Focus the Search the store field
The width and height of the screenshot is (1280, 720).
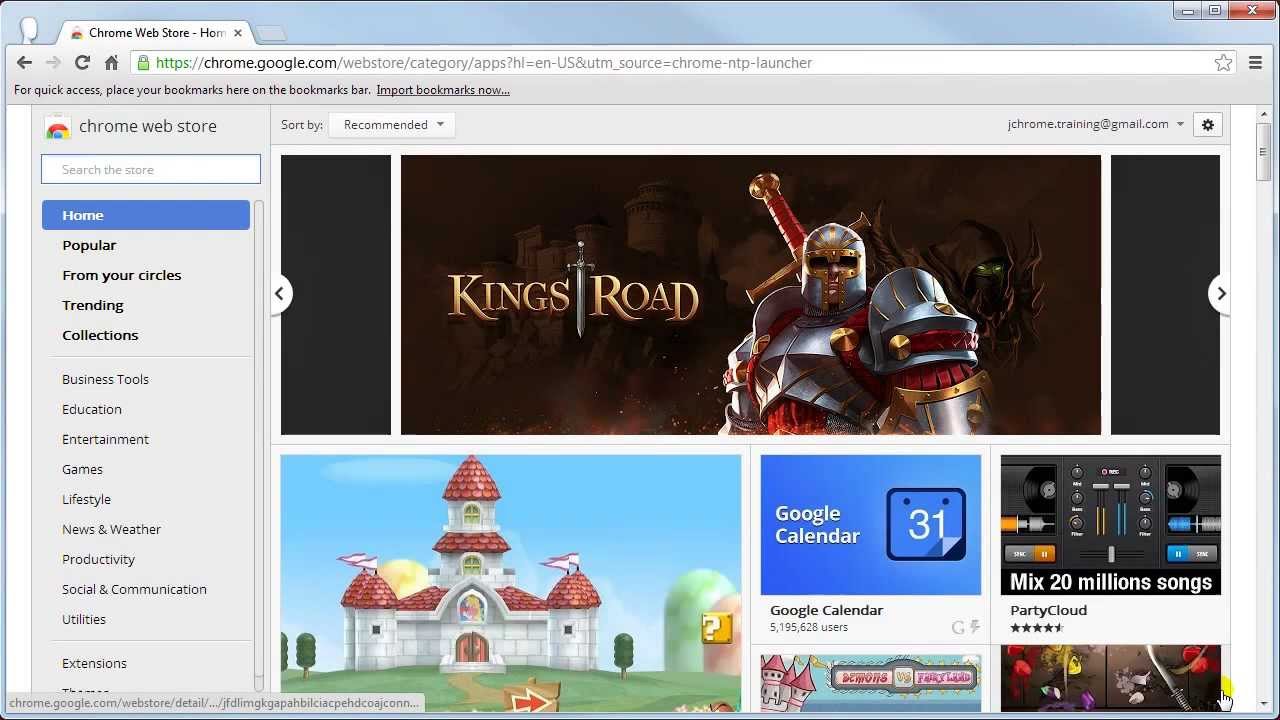point(151,169)
